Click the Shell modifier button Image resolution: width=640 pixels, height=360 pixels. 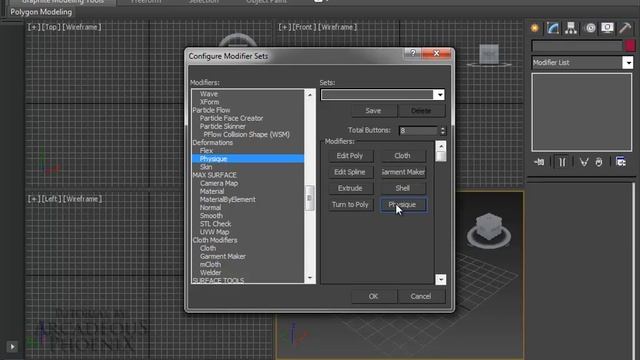coord(403,189)
